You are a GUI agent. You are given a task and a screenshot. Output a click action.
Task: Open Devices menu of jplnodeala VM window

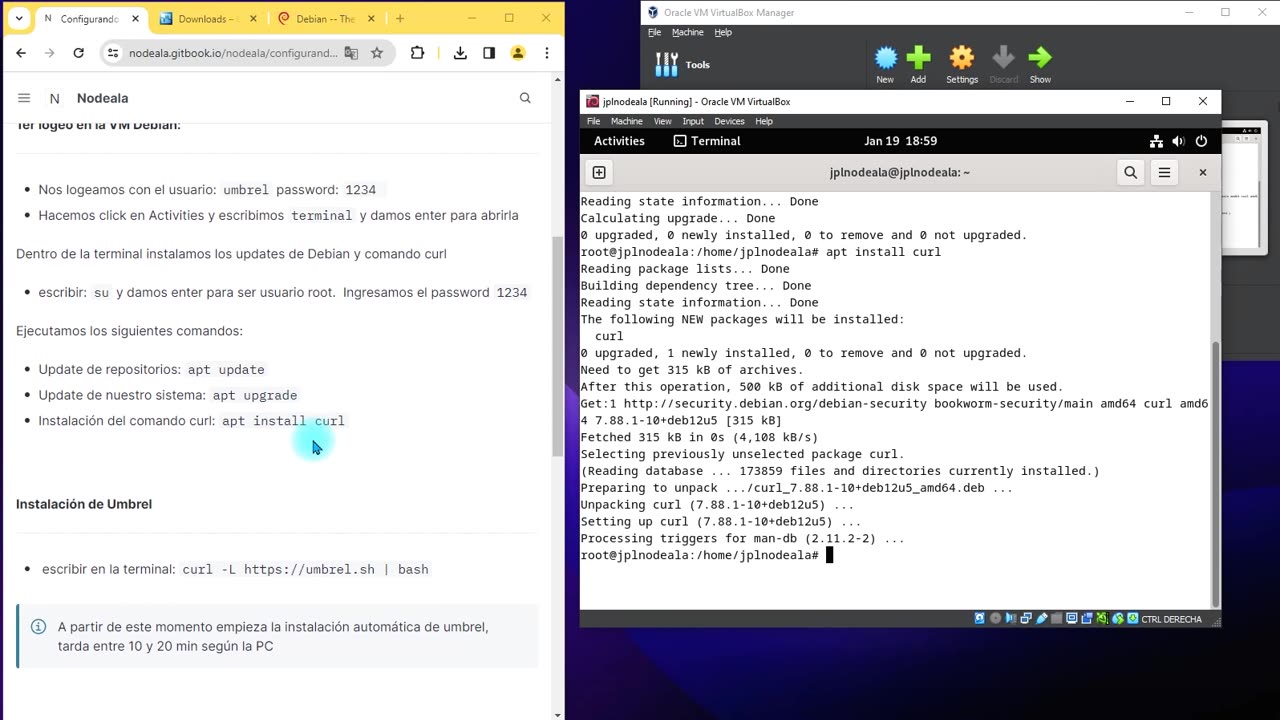pos(729,121)
